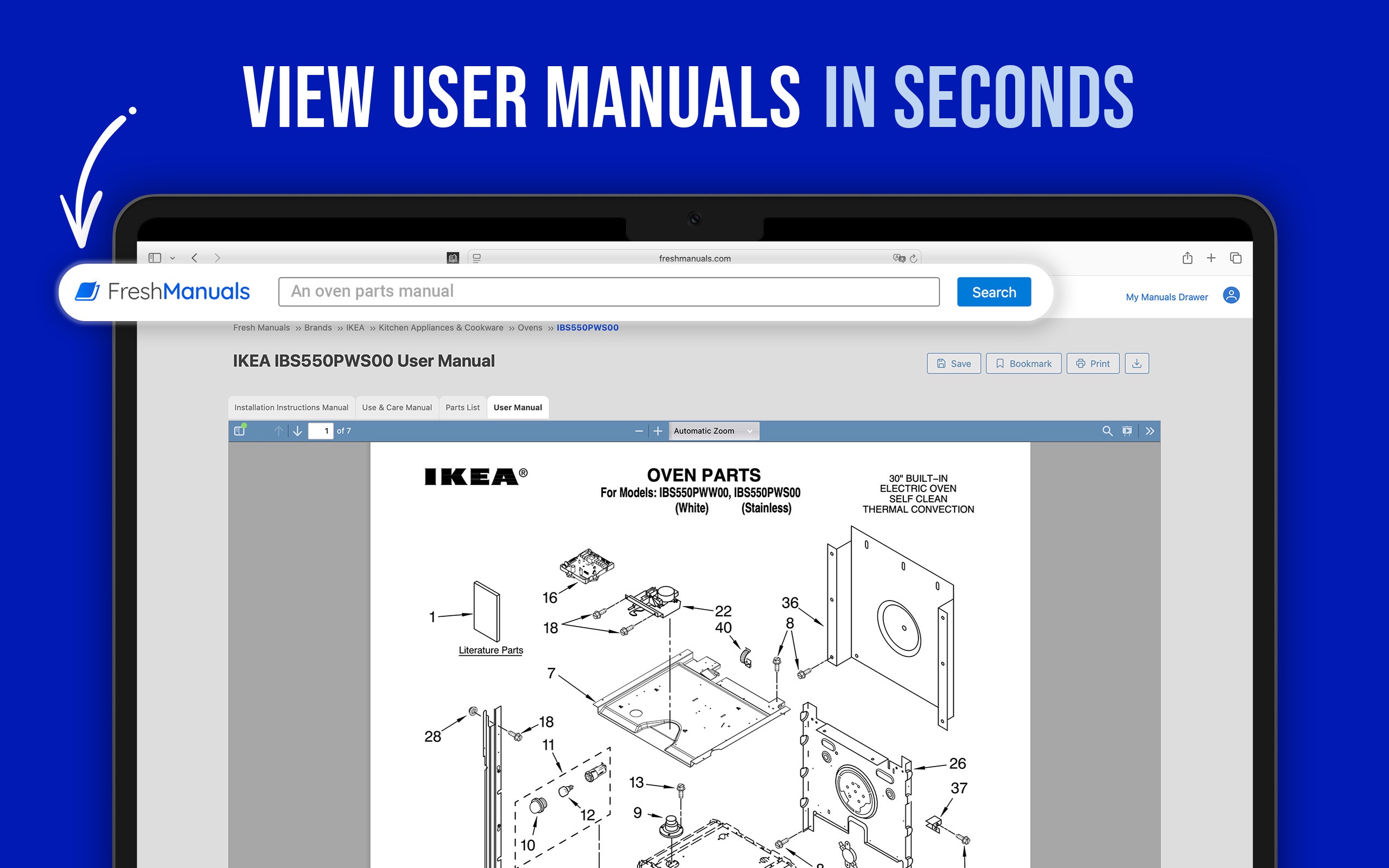Open the Safari share icon
Viewport: 1389px width, 868px height.
click(1187, 258)
